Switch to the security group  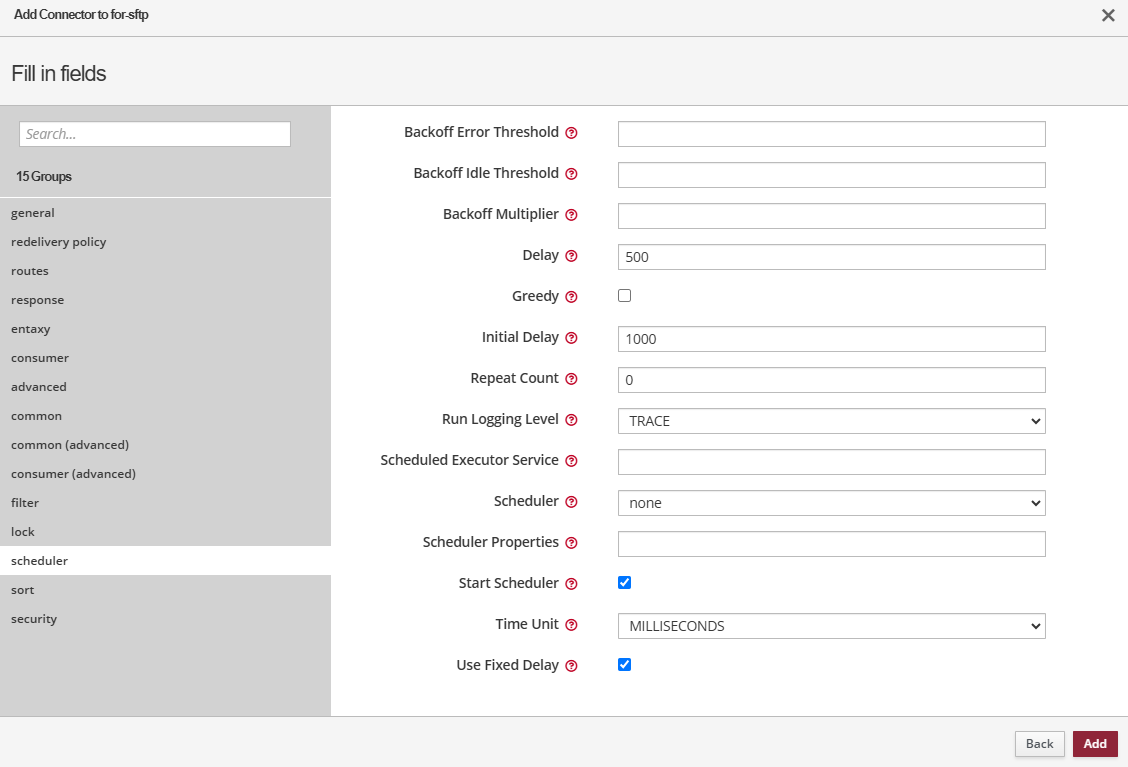point(34,619)
